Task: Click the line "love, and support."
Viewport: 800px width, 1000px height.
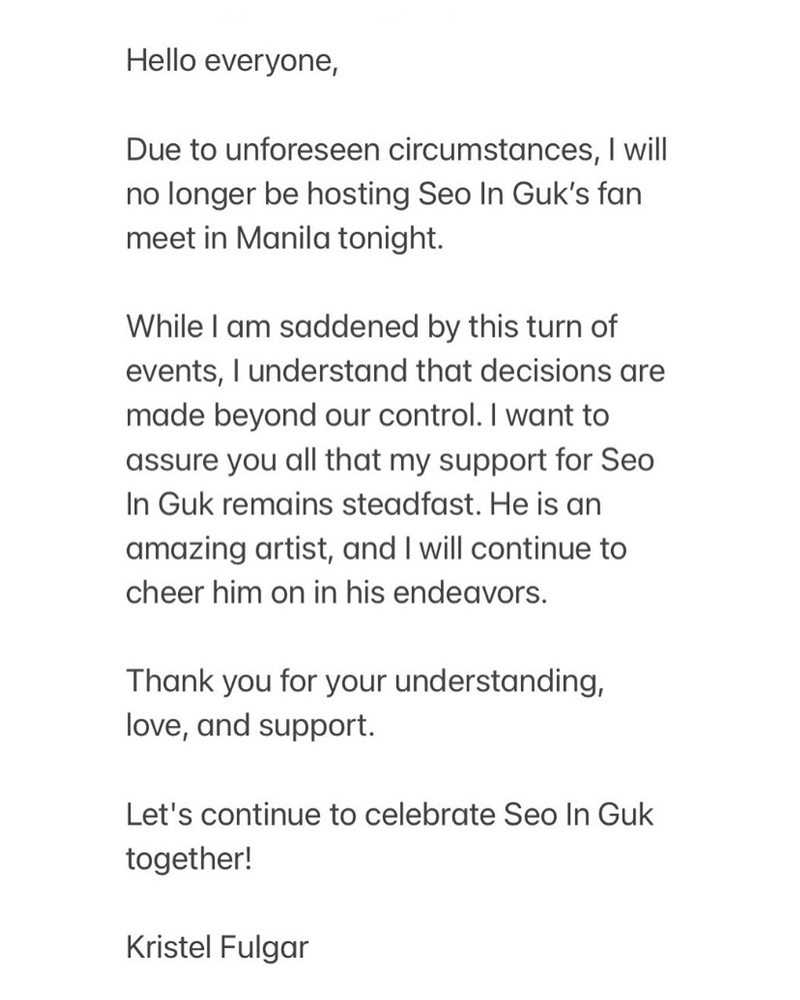Action: point(250,725)
